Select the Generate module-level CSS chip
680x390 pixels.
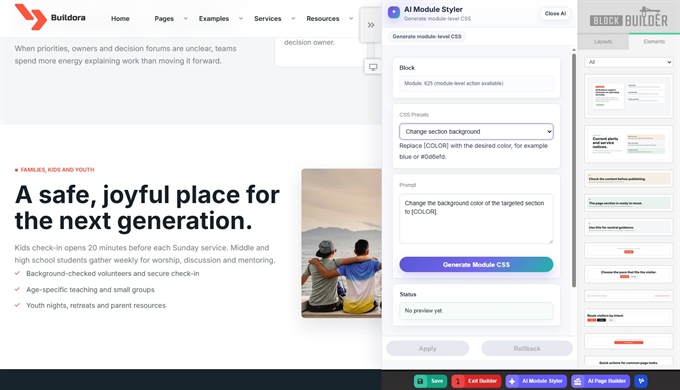(x=427, y=36)
